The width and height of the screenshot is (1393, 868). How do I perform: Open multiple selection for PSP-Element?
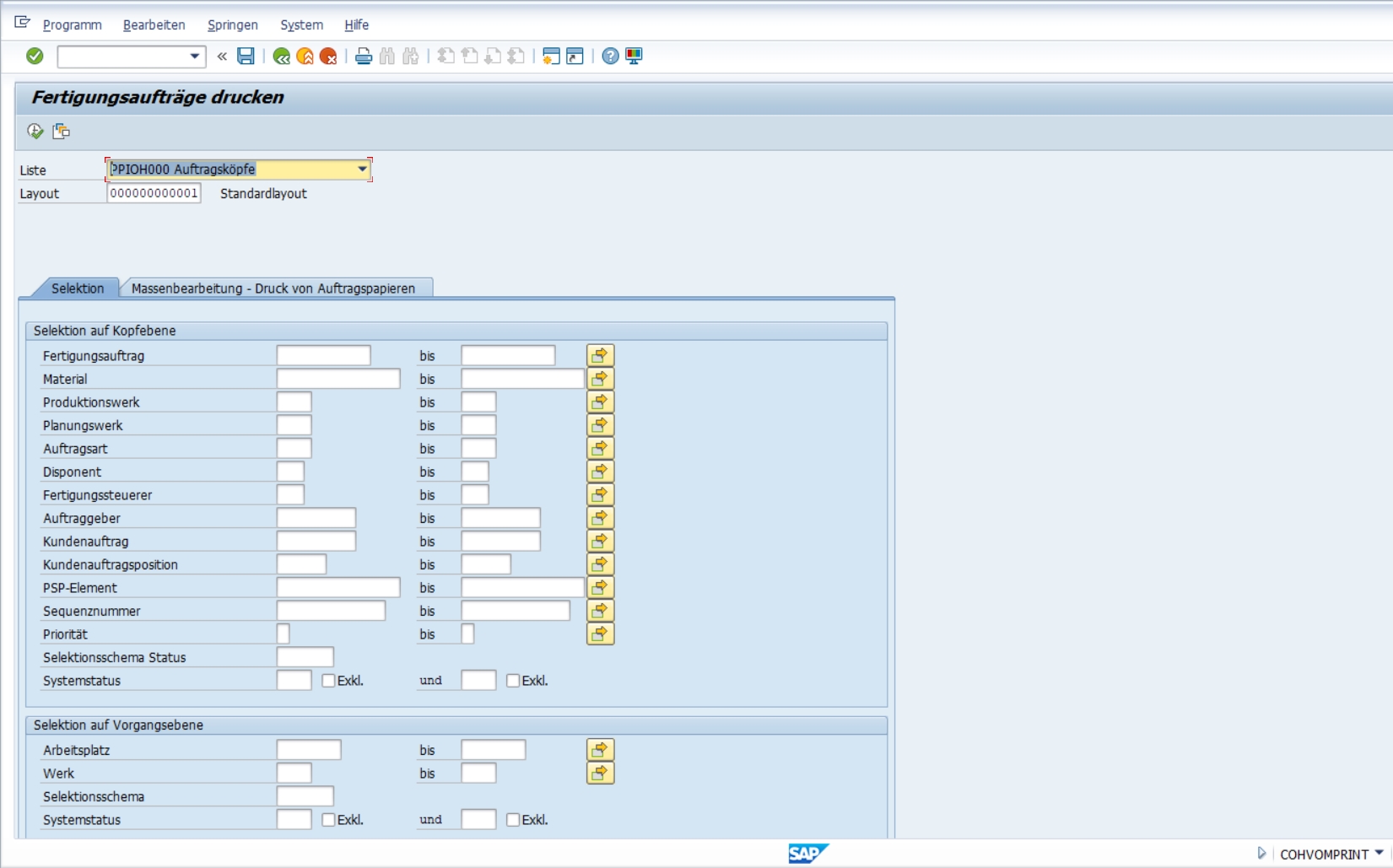pyautogui.click(x=600, y=587)
